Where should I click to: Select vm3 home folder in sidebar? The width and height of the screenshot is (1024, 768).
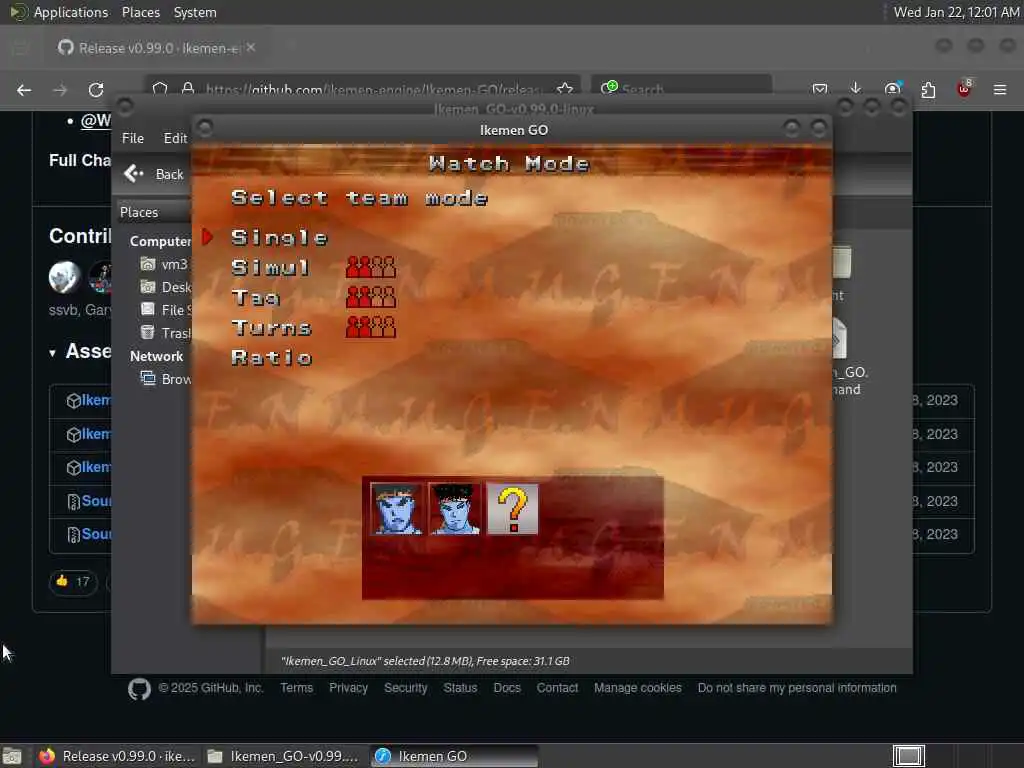click(165, 264)
